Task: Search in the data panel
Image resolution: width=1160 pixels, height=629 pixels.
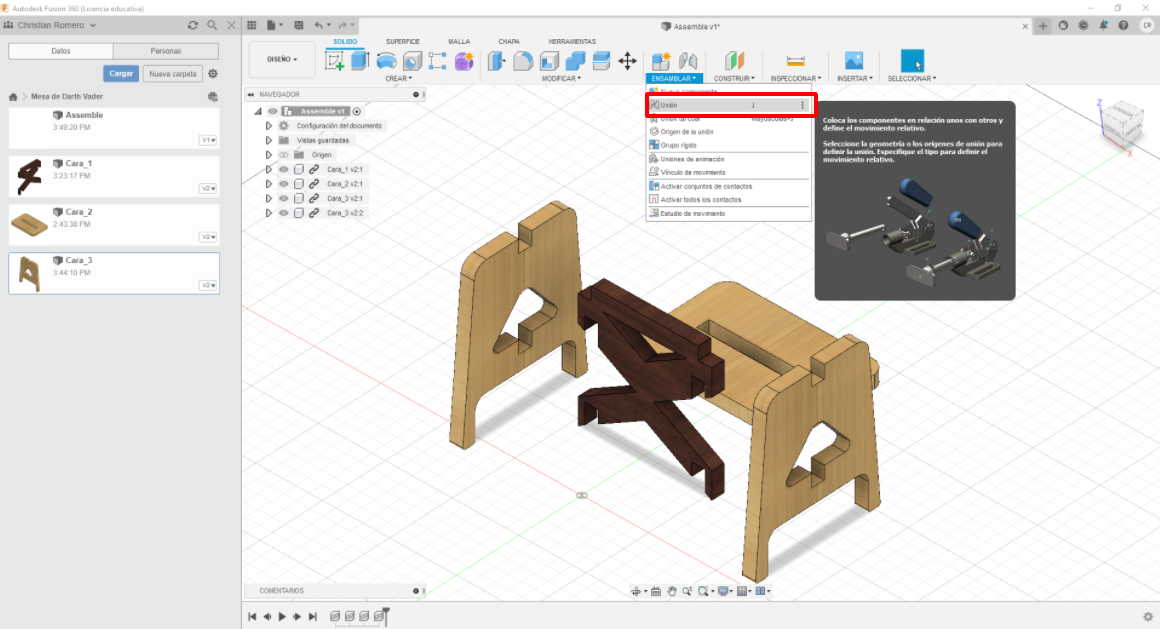Action: click(212, 25)
